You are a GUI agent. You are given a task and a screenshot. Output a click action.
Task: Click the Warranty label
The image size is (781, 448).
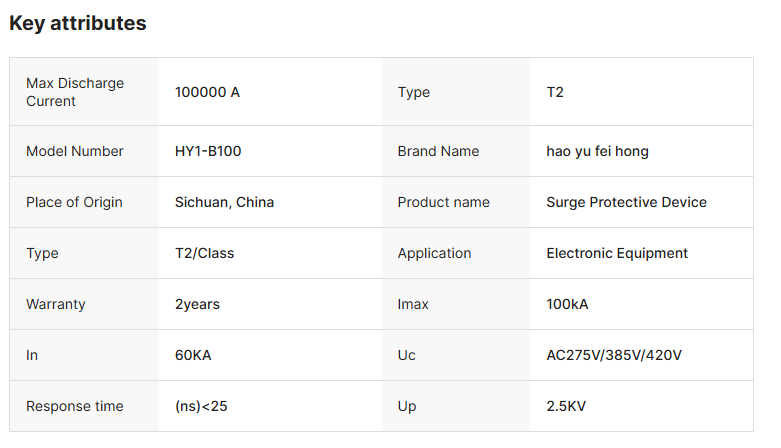pyautogui.click(x=56, y=304)
